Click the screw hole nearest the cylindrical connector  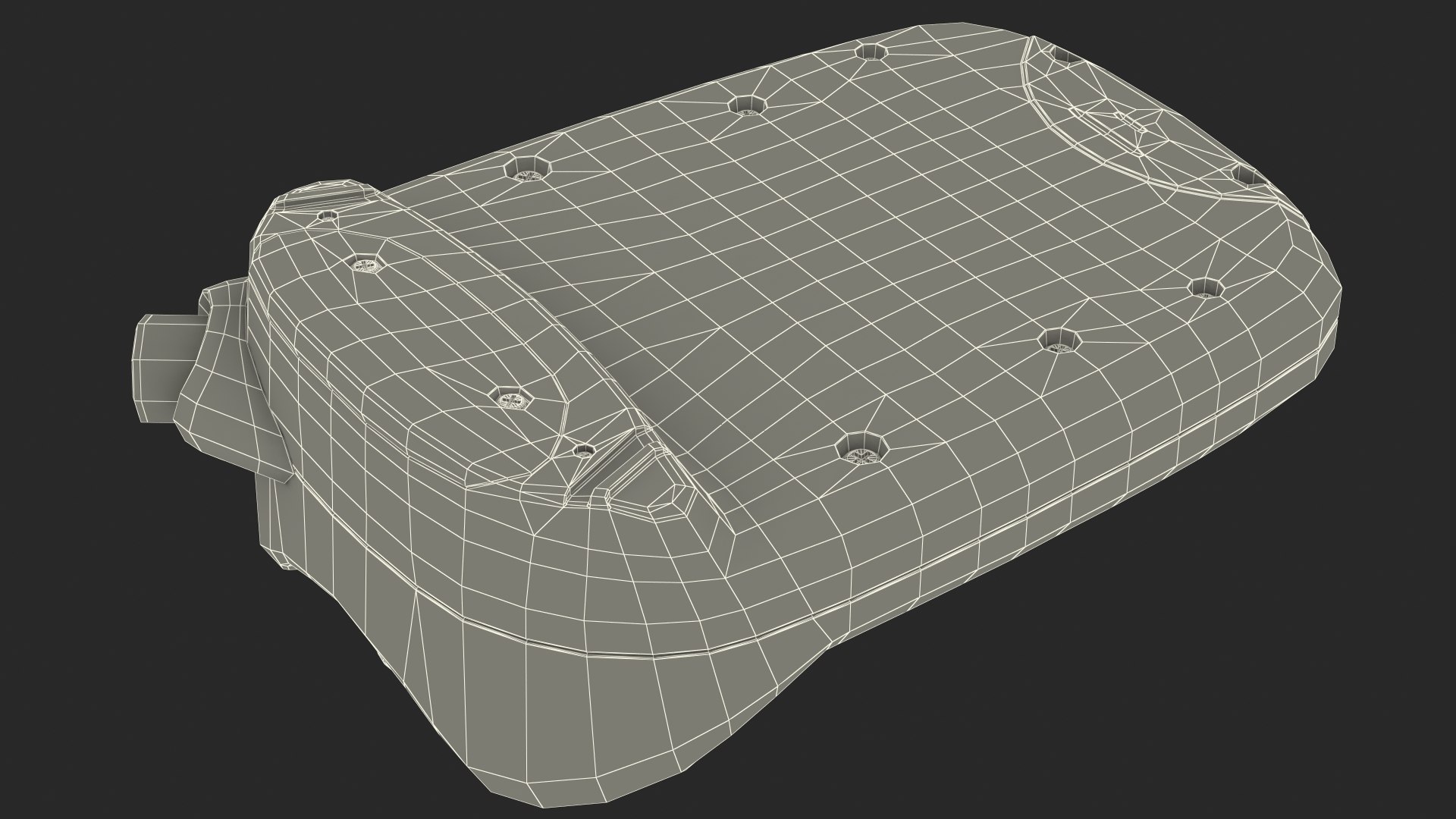point(328,216)
